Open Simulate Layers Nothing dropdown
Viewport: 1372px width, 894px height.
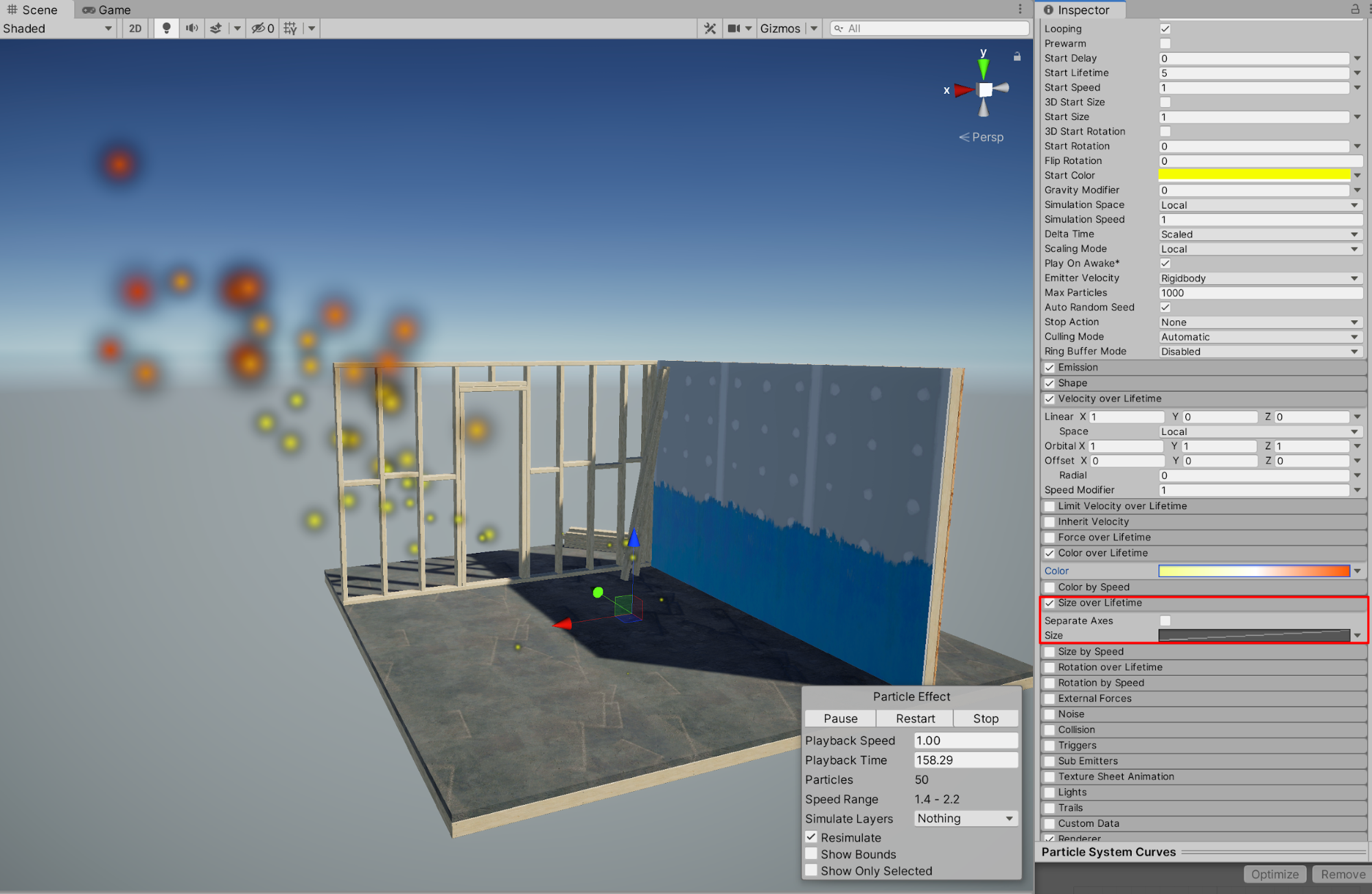point(965,818)
